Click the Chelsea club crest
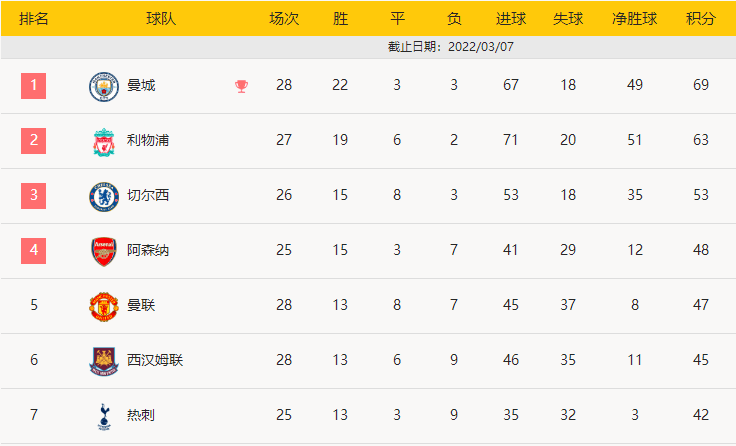 point(104,197)
